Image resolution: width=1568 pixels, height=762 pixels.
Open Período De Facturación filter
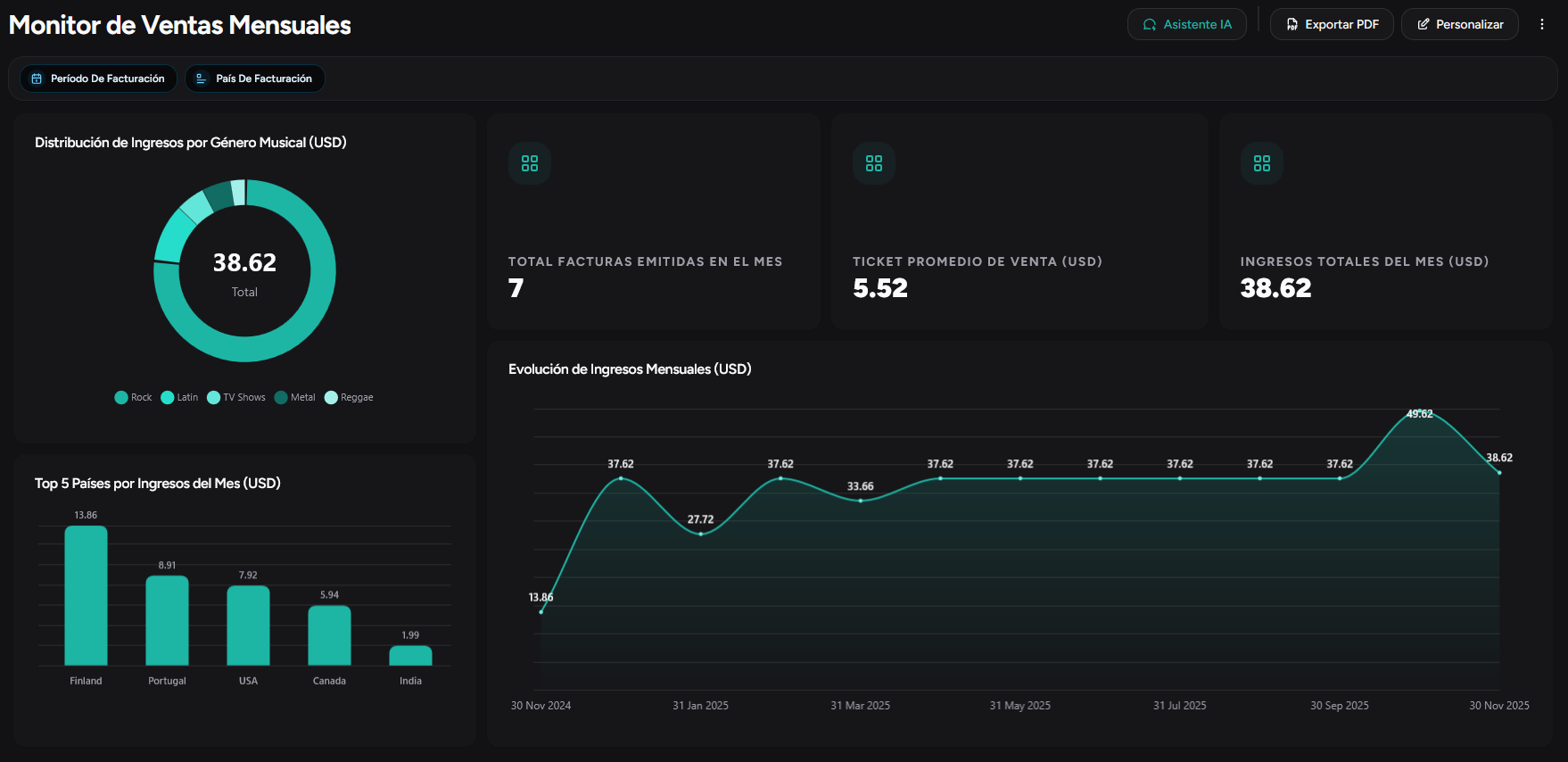click(x=98, y=79)
